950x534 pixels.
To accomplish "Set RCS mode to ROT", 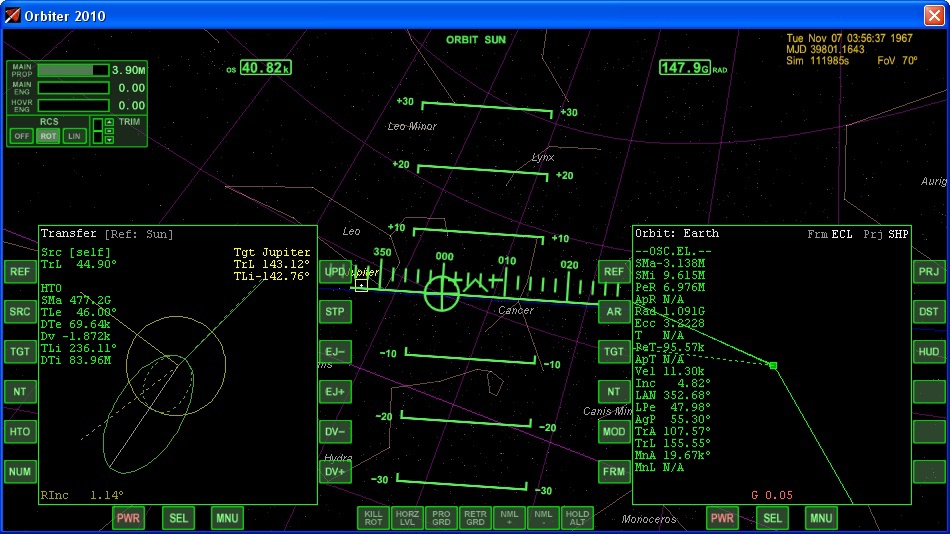I will pyautogui.click(x=48, y=136).
